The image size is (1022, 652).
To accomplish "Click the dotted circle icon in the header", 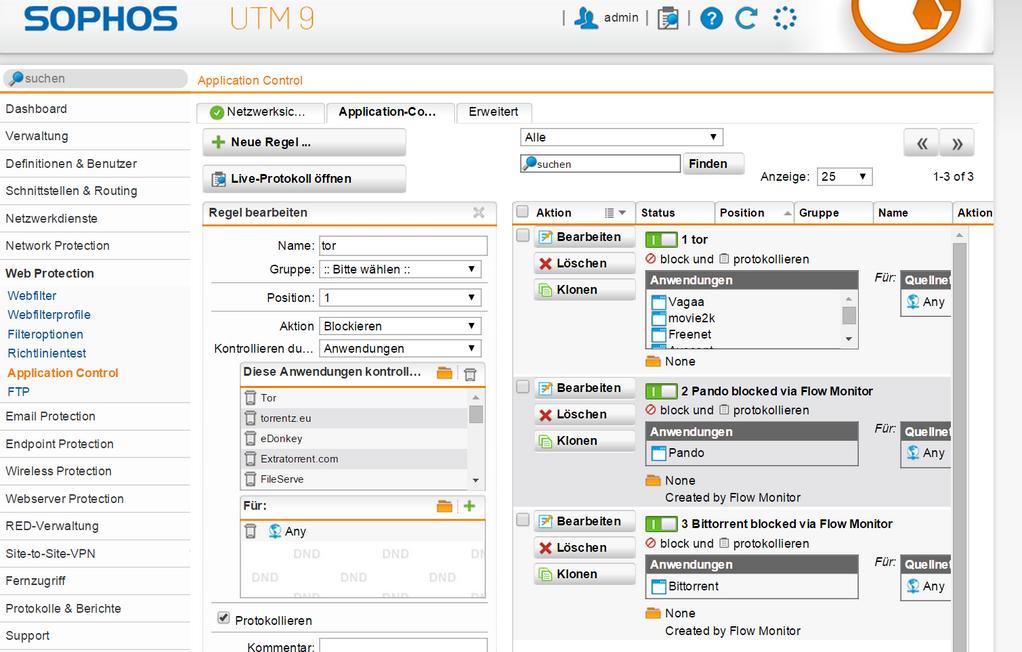I will tap(785, 18).
